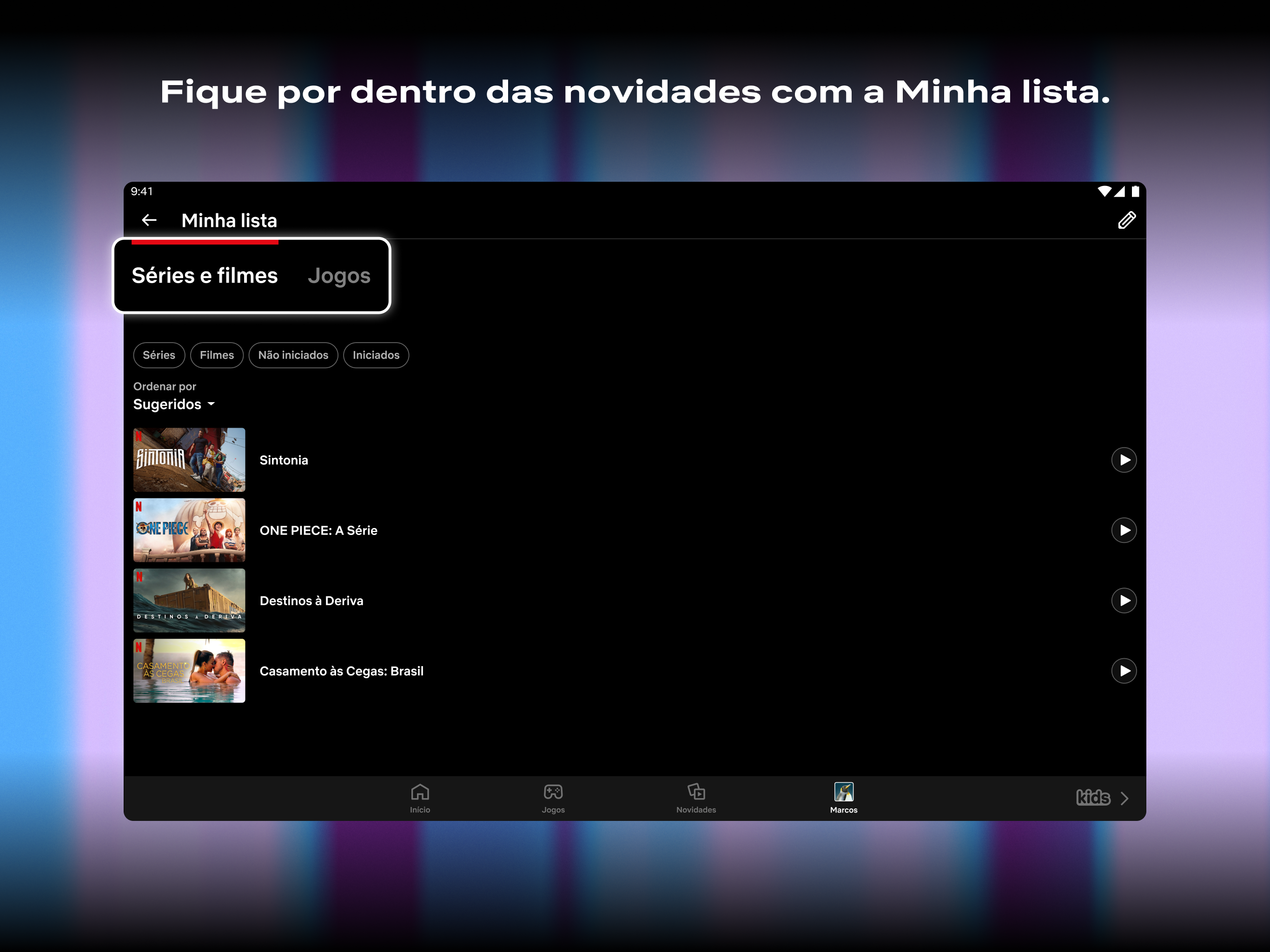The image size is (1270, 952).
Task: Tap the 9:41 clock
Action: pyautogui.click(x=142, y=191)
